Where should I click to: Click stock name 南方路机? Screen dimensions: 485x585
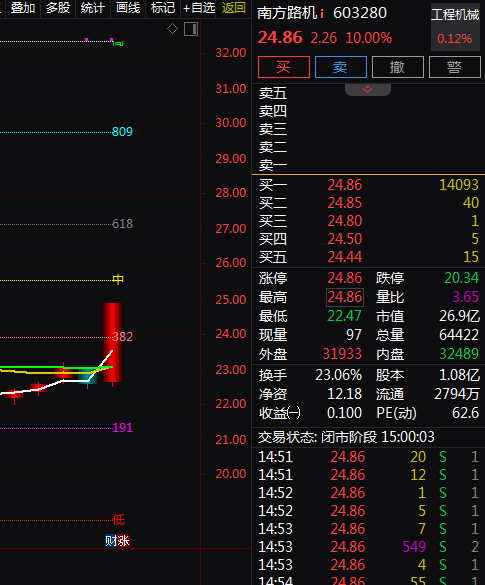(287, 13)
